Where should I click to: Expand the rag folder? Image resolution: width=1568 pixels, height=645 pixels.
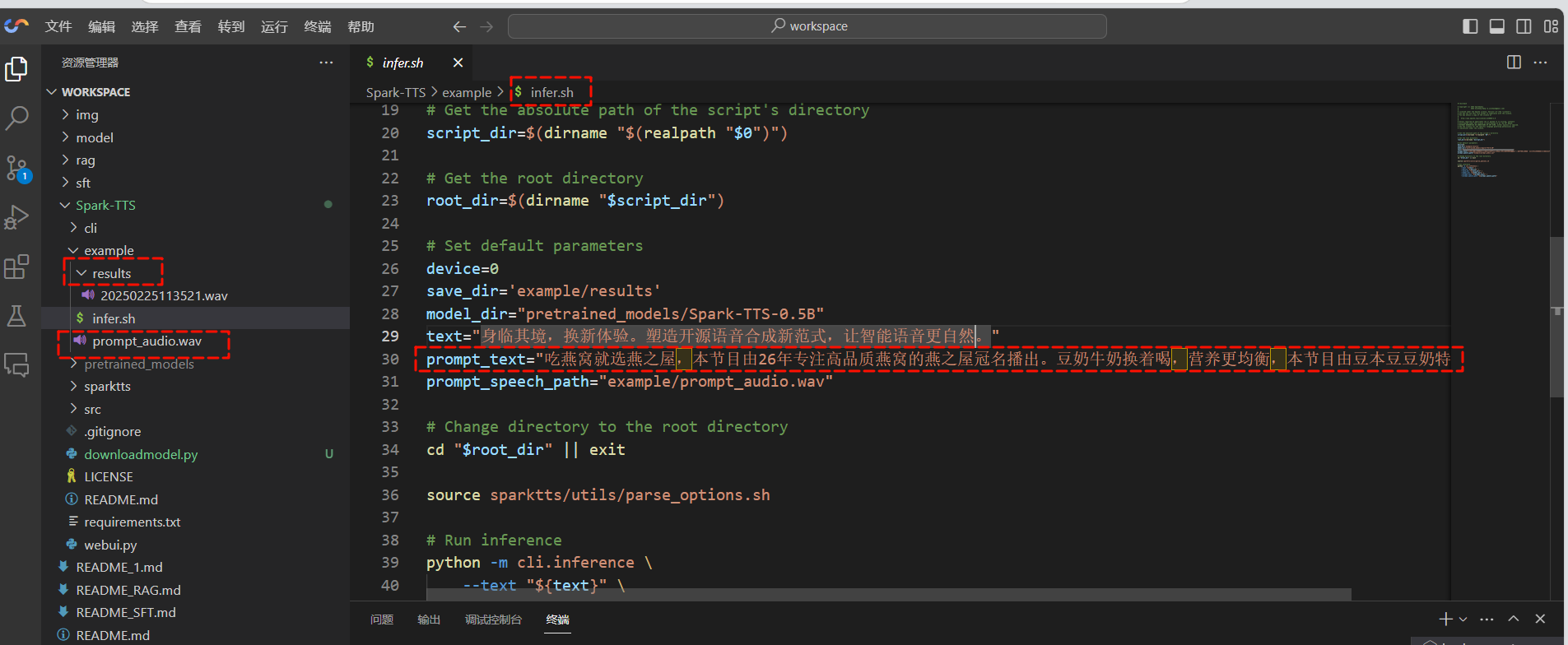196,160
